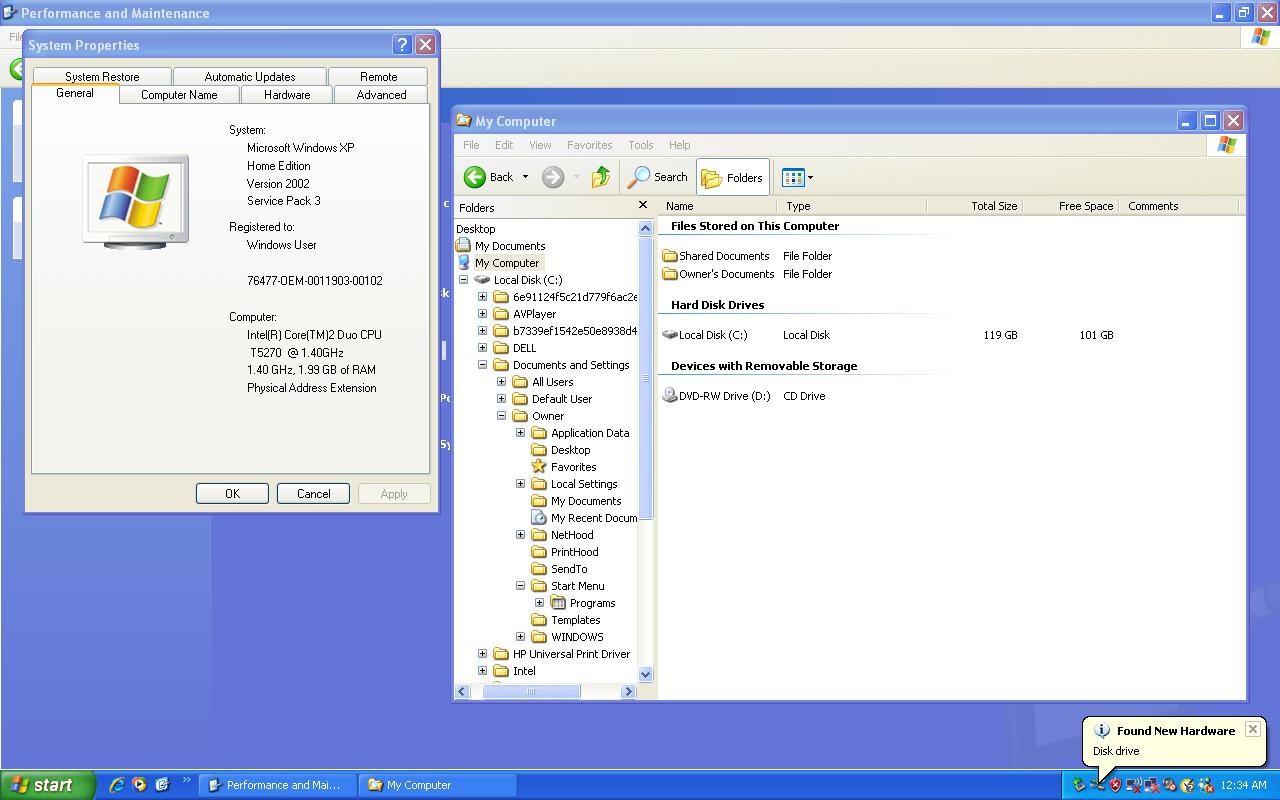Viewport: 1280px width, 800px height.
Task: Select Shared Documents folder
Action: click(716, 256)
